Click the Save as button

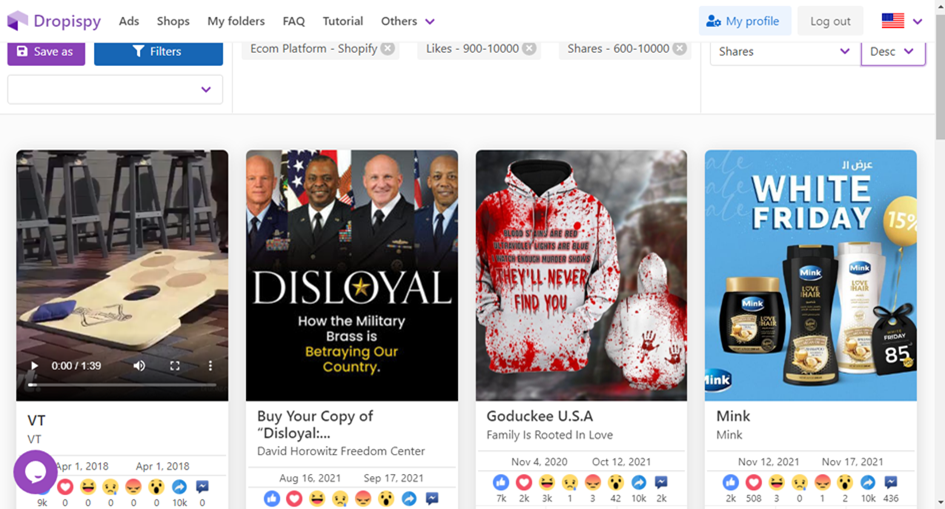(x=46, y=52)
